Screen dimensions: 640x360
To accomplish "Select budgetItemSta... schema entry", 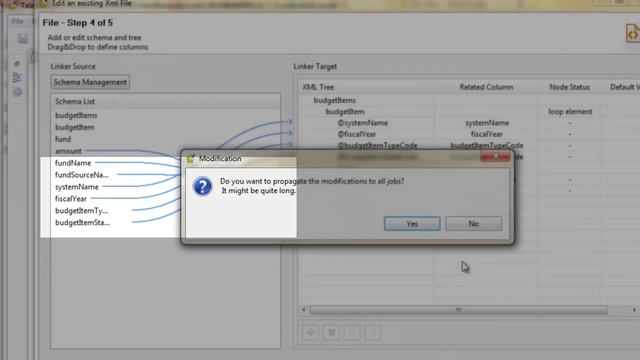I will (82, 222).
